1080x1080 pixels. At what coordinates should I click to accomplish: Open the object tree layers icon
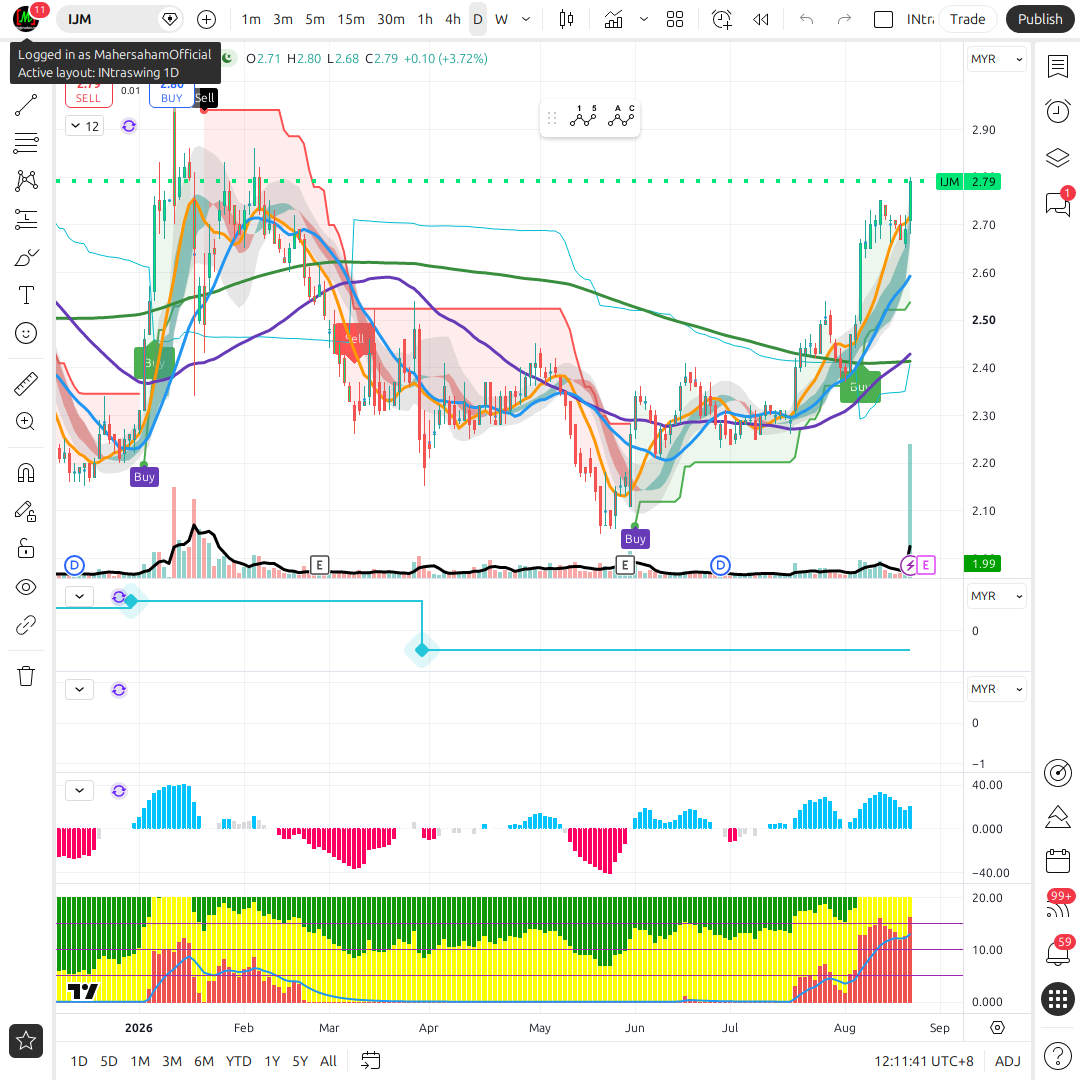pyautogui.click(x=1057, y=158)
